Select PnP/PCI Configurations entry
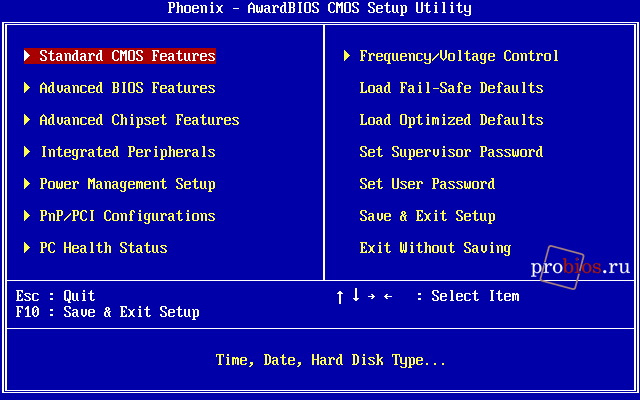 point(127,216)
